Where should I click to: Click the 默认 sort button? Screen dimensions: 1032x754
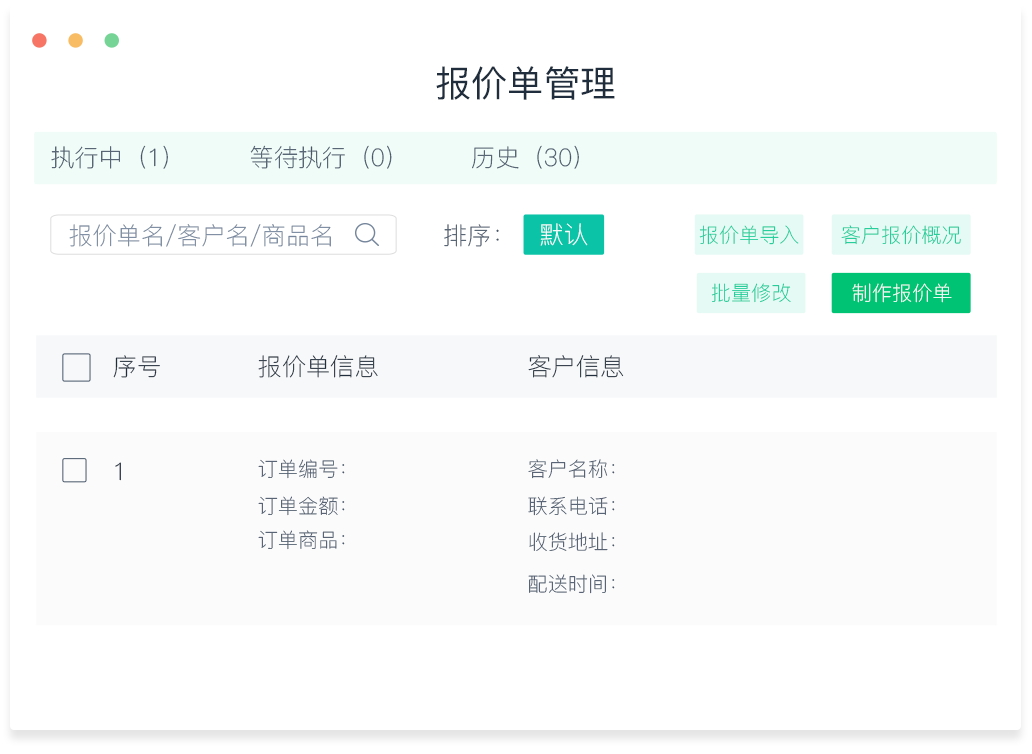(x=563, y=234)
